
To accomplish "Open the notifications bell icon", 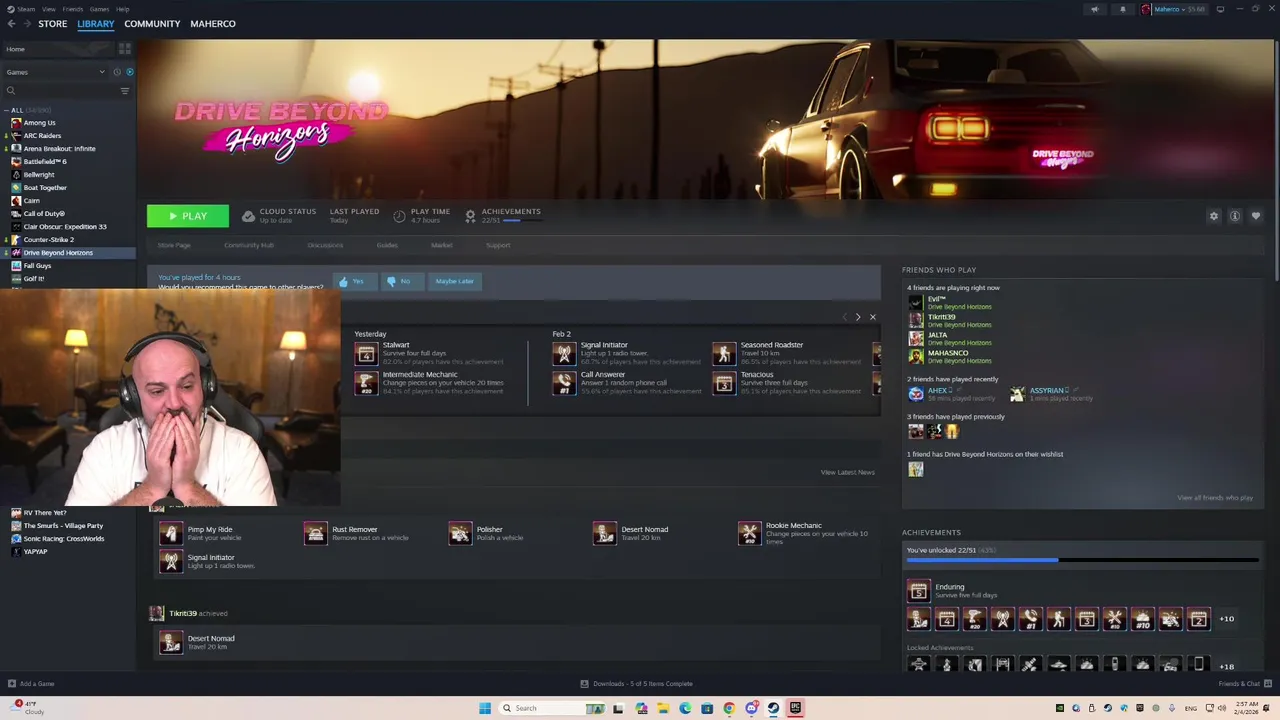I will tap(1122, 9).
